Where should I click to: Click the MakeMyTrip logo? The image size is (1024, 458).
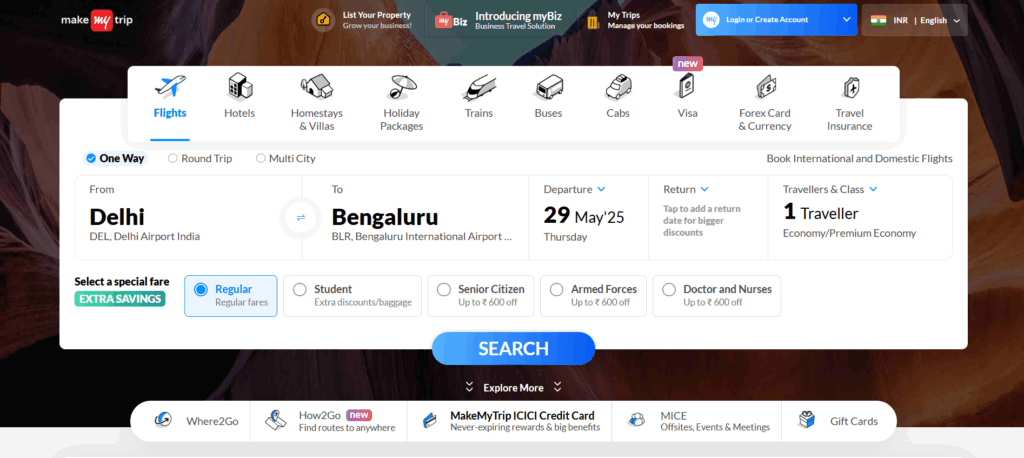97,20
